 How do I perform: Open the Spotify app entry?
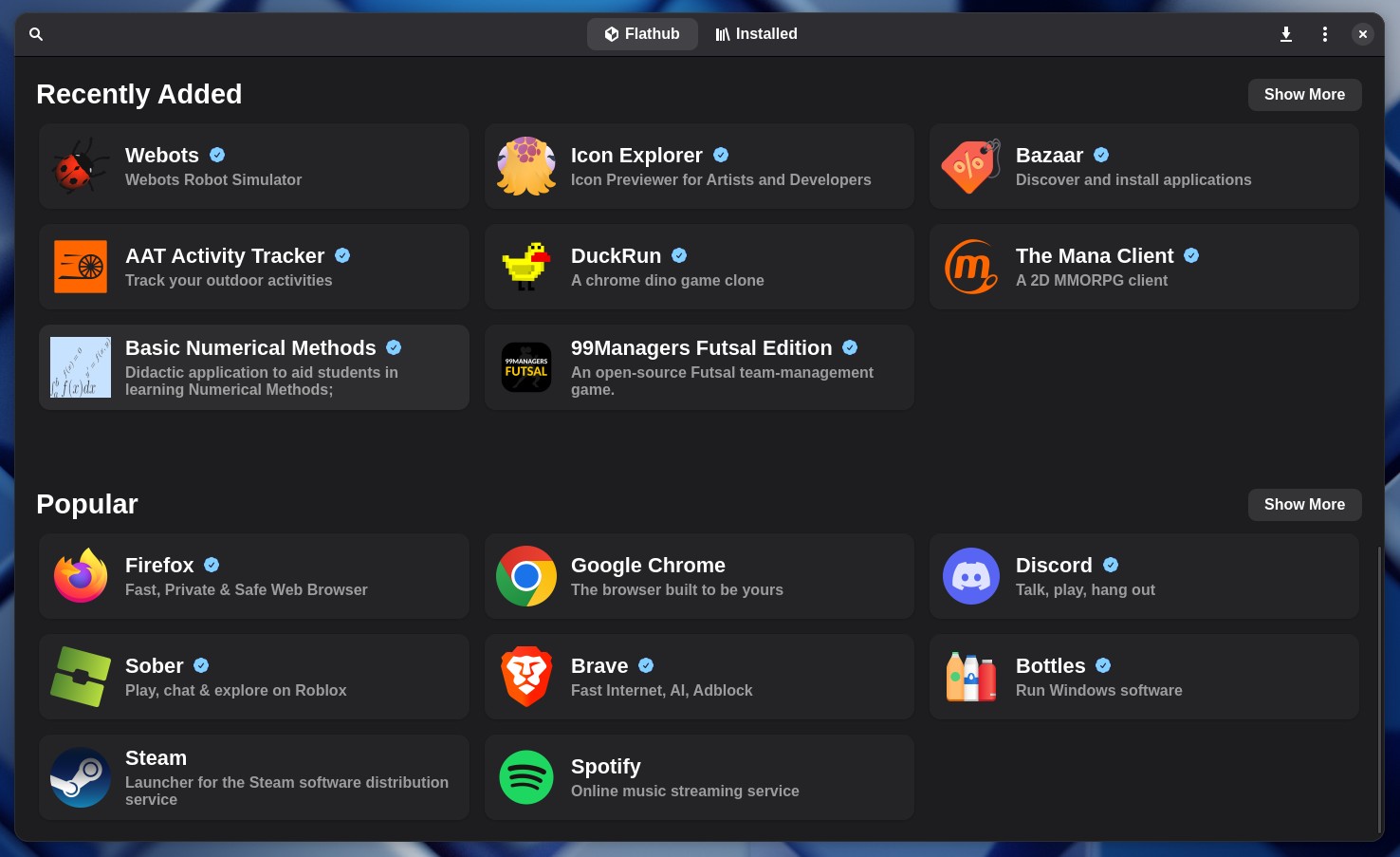[x=699, y=777]
